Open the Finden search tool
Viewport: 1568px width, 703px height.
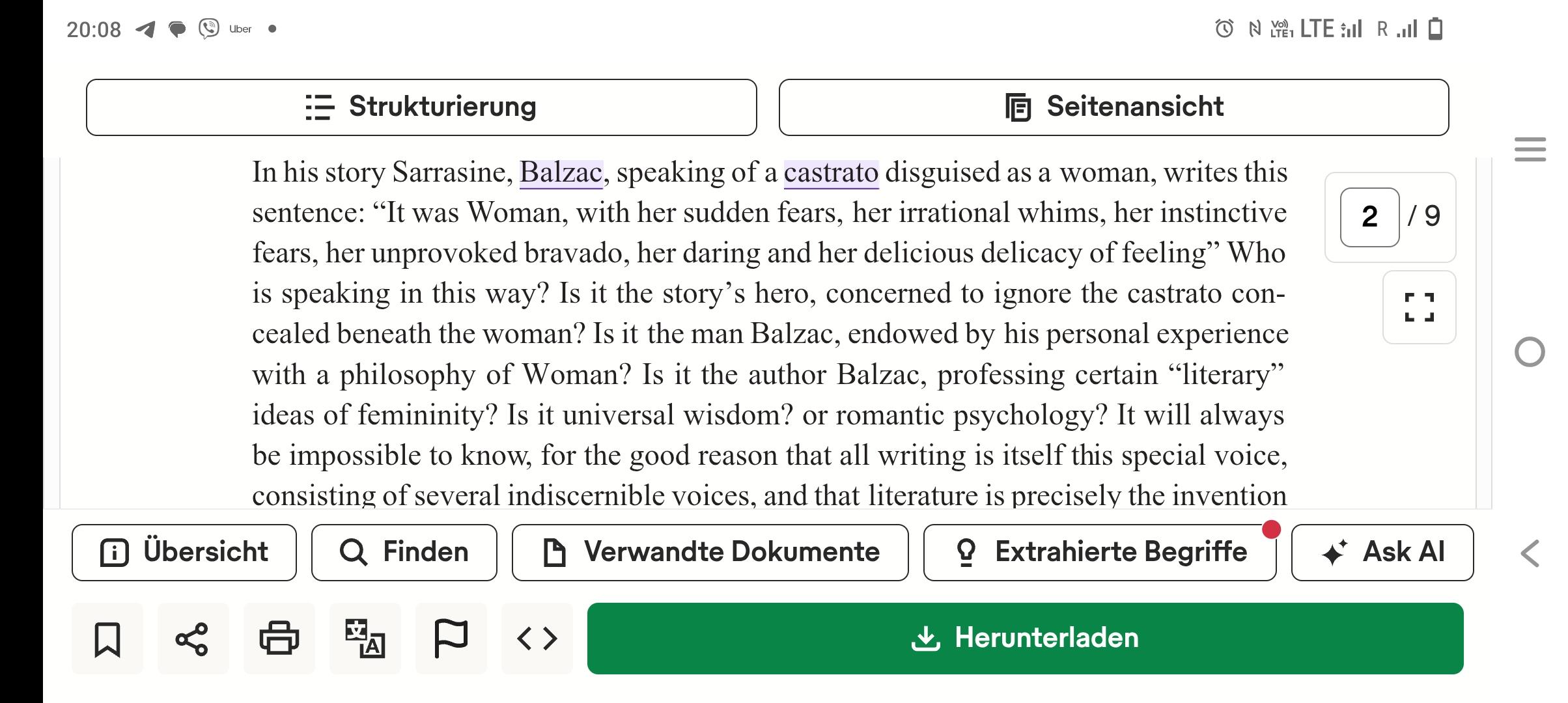tap(404, 553)
